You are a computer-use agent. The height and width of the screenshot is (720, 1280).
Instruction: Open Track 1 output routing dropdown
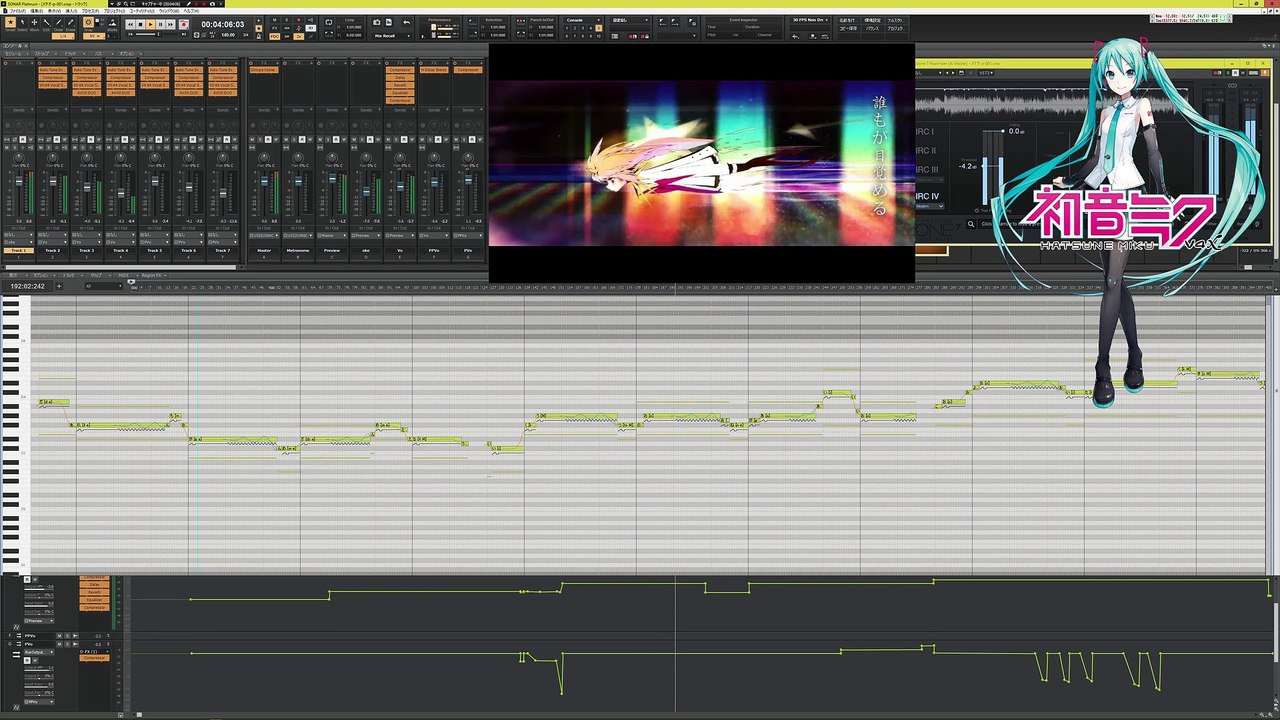[x=18, y=242]
